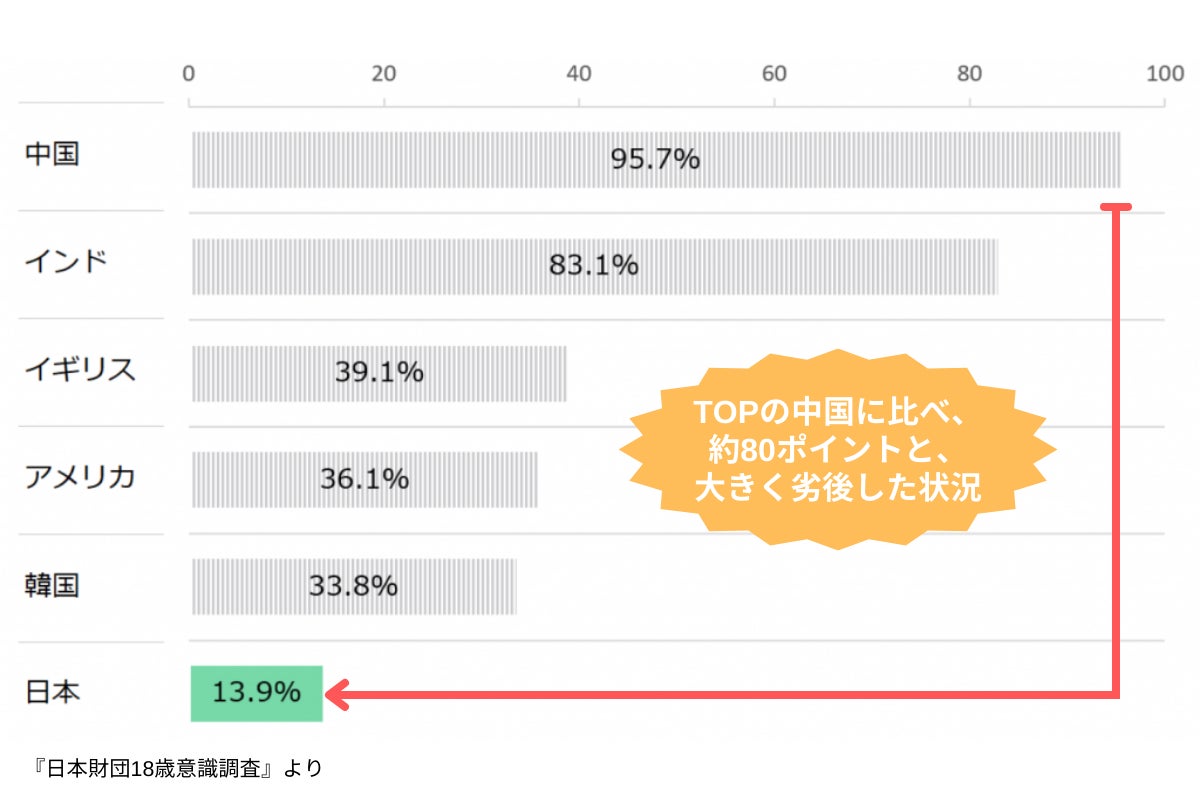
Task: Select the 40 axis tick label
Action: [x=579, y=73]
